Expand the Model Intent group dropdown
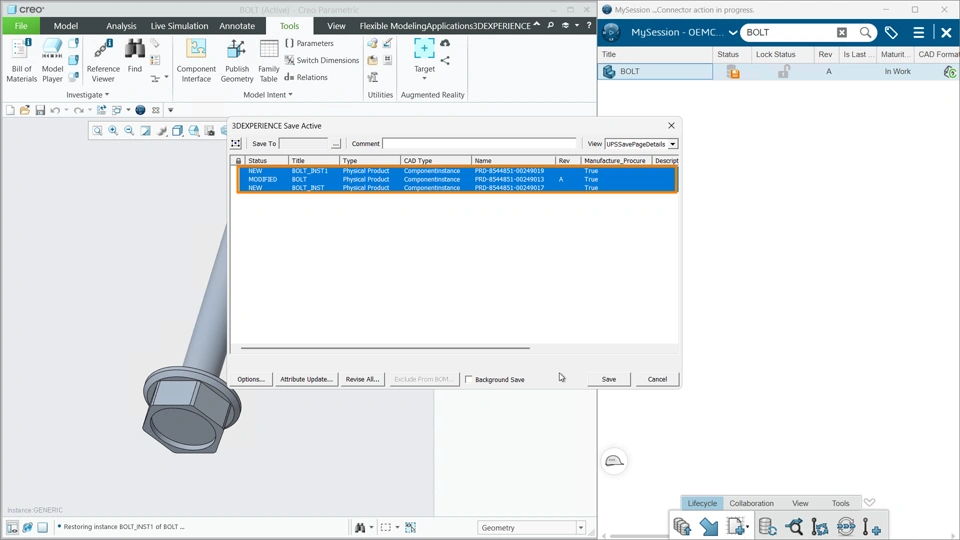The height and width of the screenshot is (540, 960). click(x=268, y=95)
